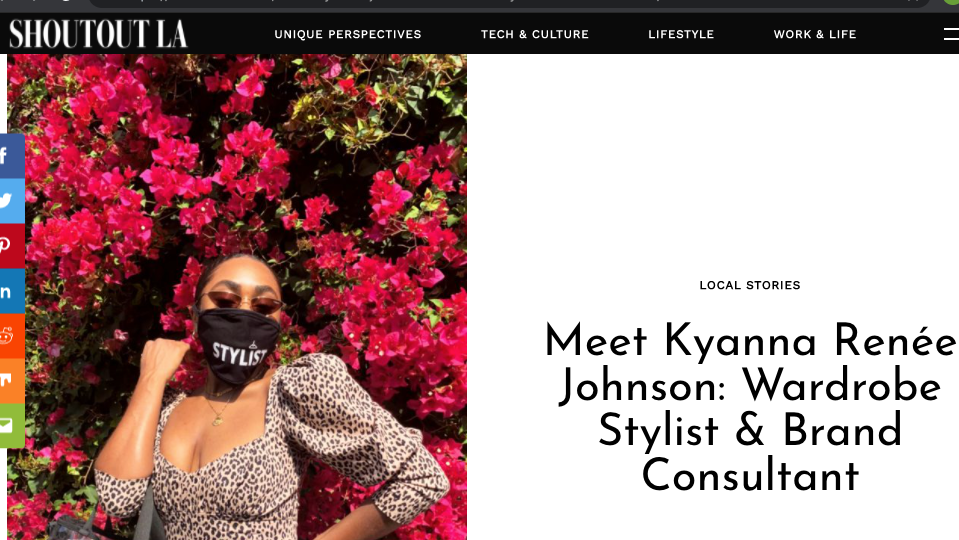Share article on Facebook

[11, 156]
